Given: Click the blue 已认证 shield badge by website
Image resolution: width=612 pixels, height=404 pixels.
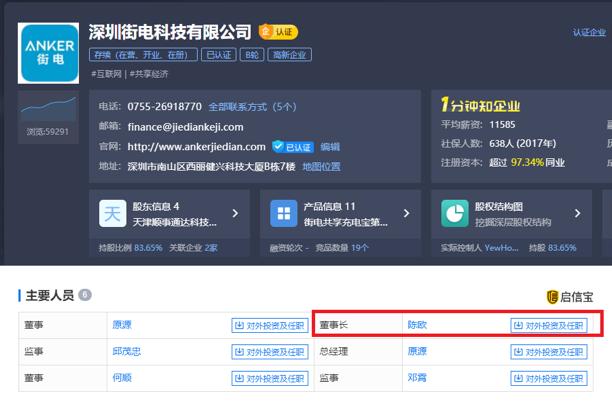Looking at the screenshot, I should (293, 147).
